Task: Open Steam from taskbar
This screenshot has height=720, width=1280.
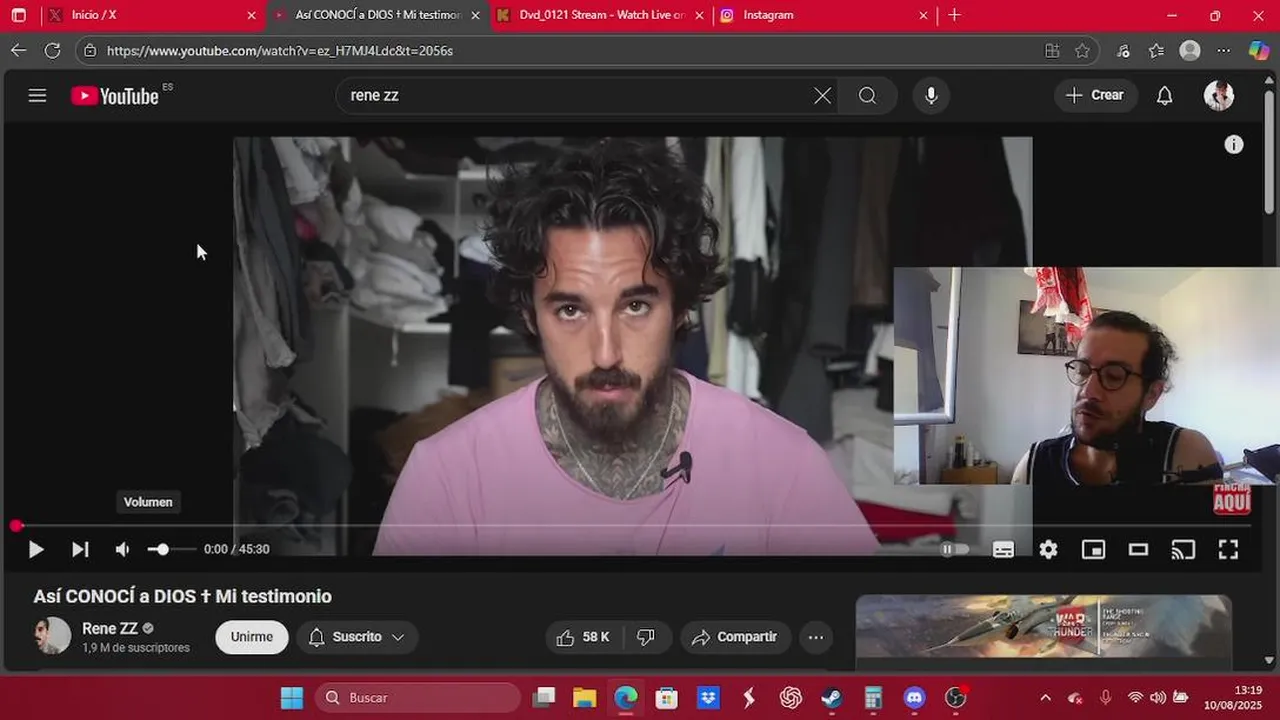Action: pyautogui.click(x=832, y=697)
